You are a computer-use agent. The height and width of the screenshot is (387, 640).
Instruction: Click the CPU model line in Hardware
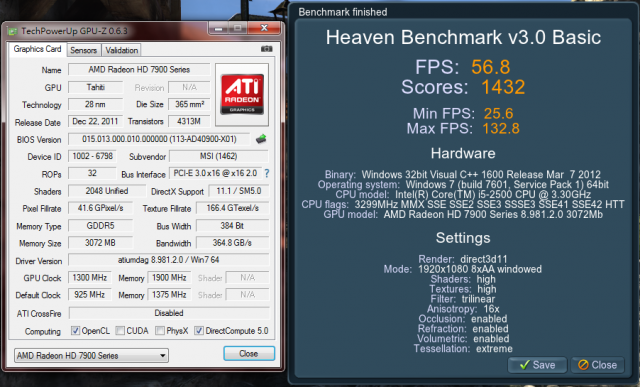(x=463, y=195)
